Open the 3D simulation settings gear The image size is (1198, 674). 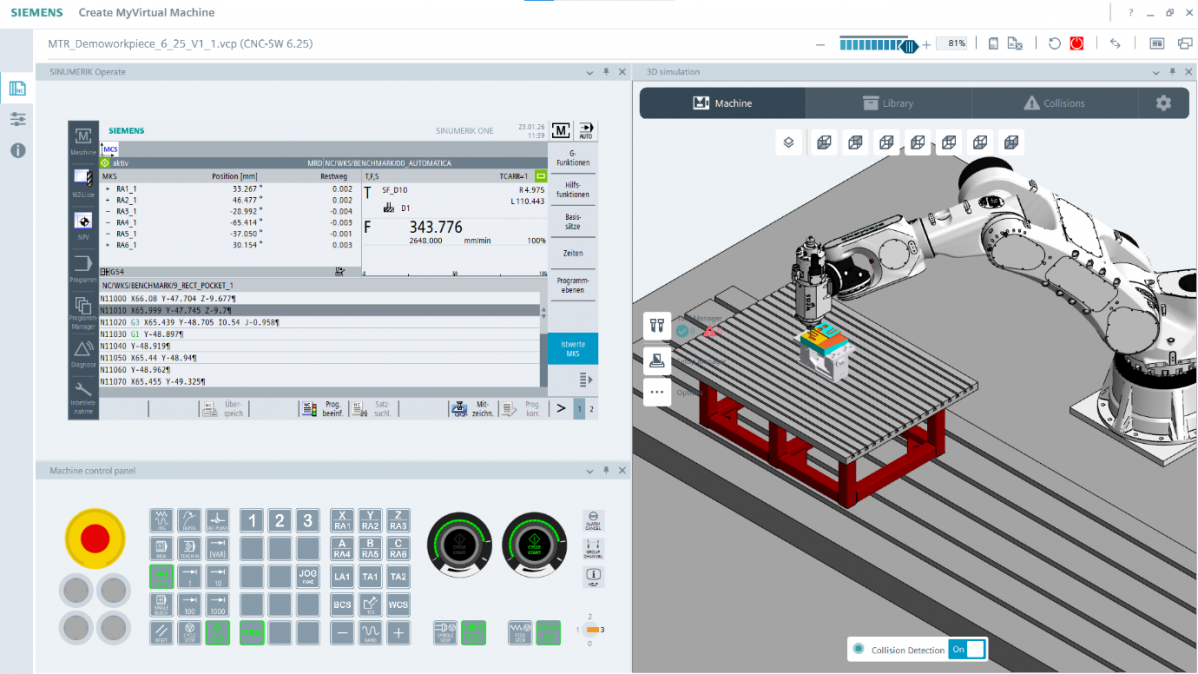(x=1164, y=102)
